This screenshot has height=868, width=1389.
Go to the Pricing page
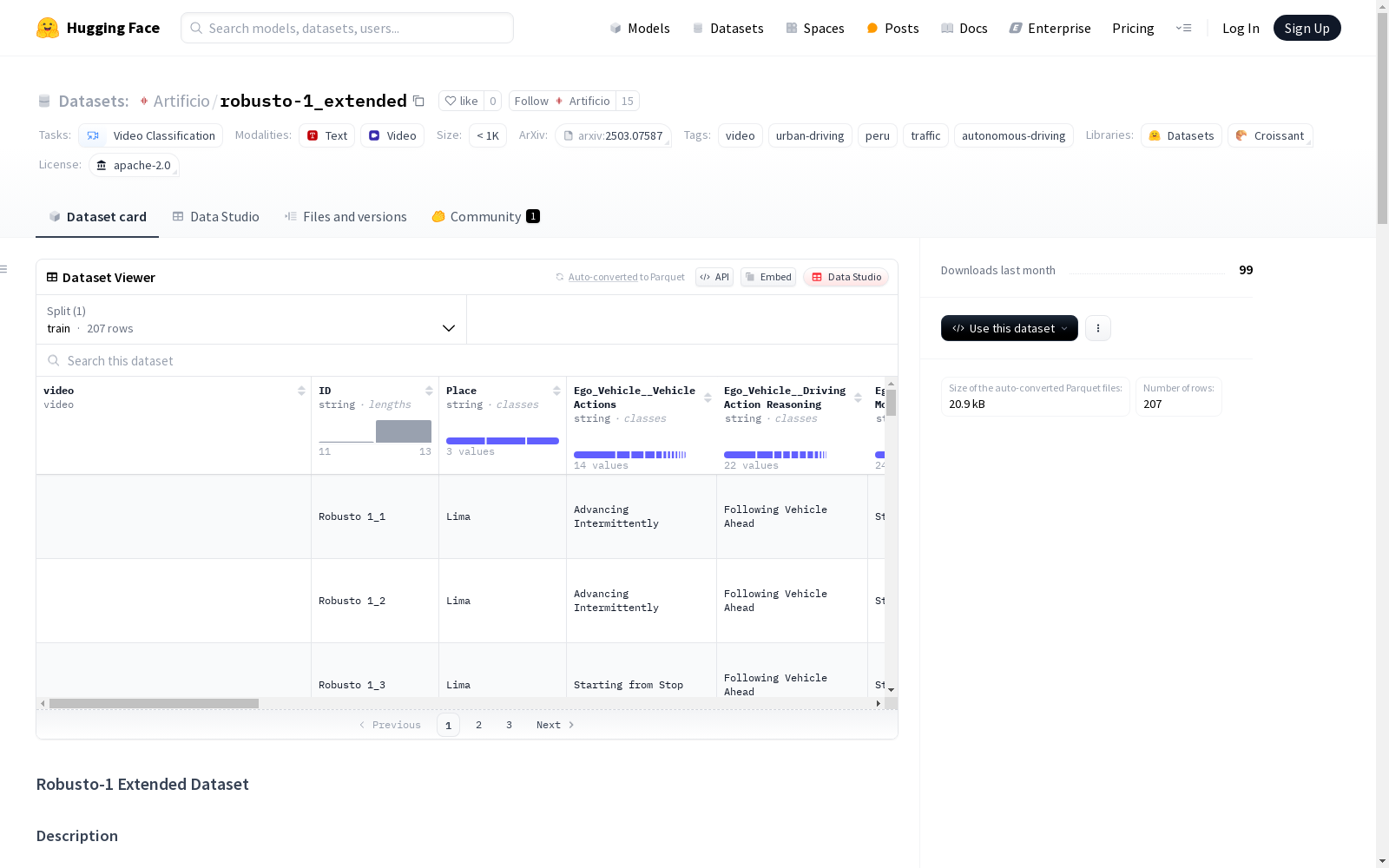click(1133, 28)
